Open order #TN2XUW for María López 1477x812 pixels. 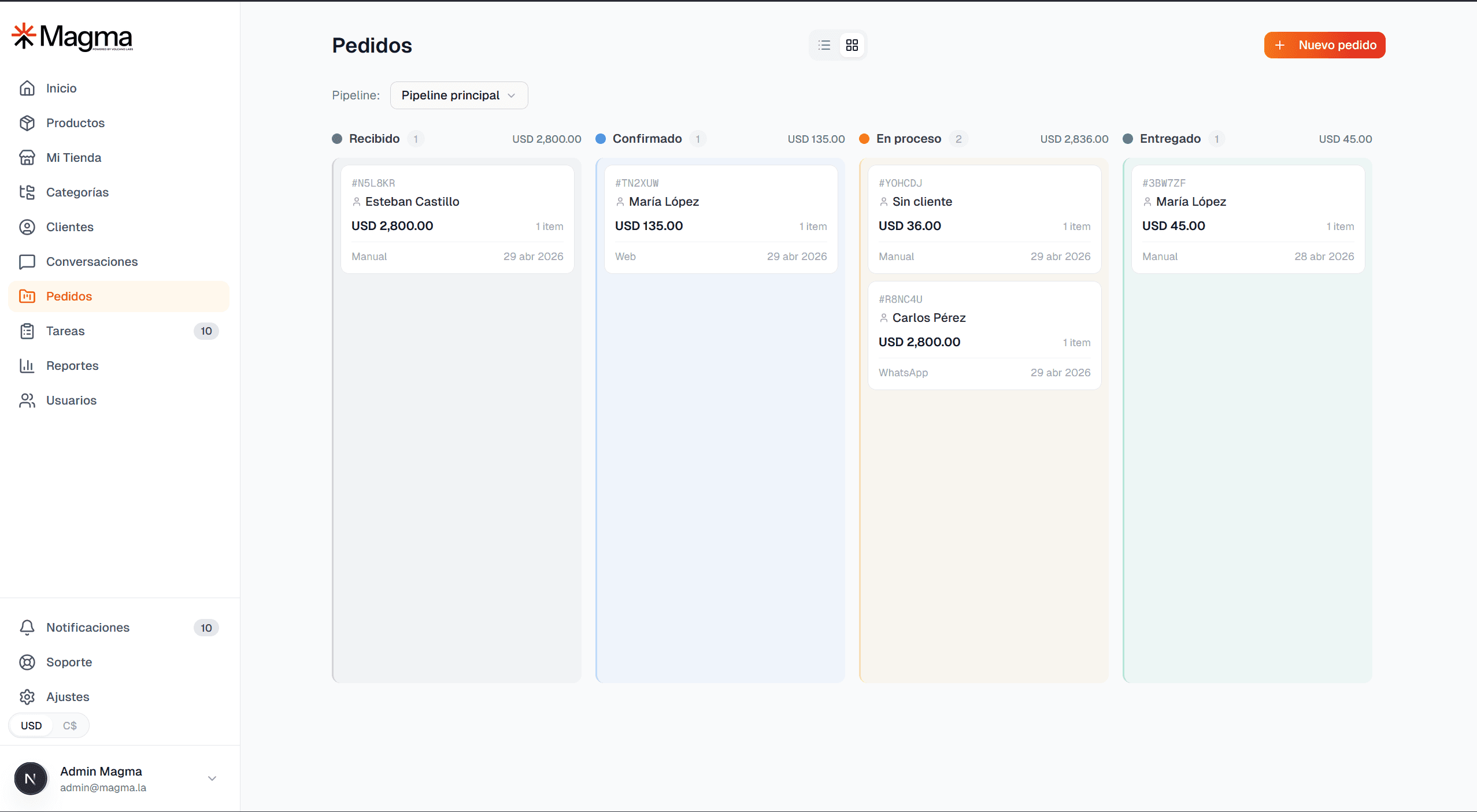[x=720, y=218]
